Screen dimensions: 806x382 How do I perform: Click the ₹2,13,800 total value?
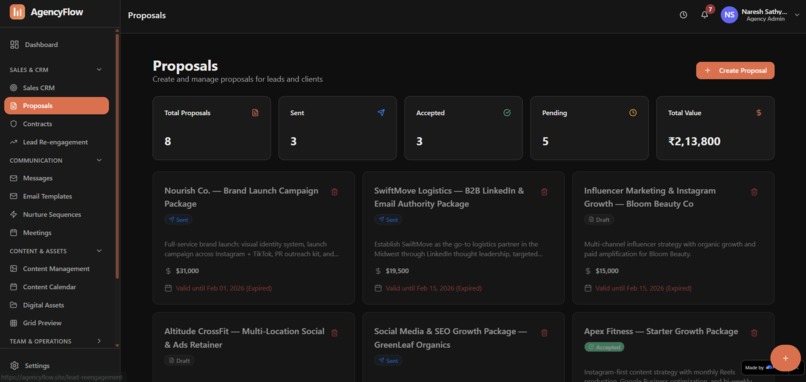[694, 141]
